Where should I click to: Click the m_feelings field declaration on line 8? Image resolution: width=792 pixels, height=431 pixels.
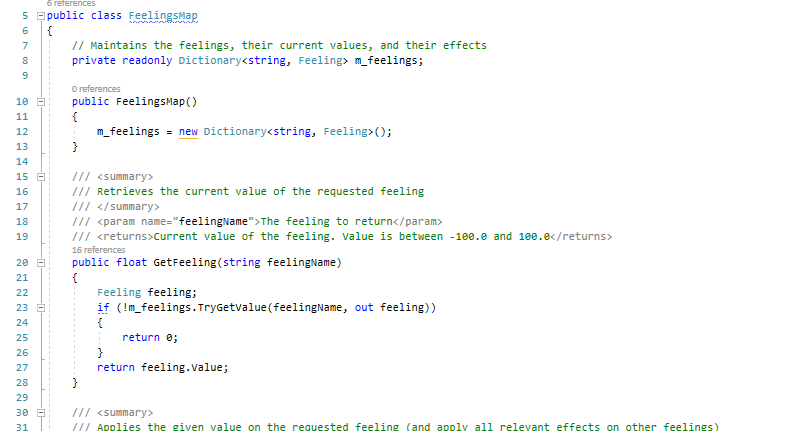(386, 61)
